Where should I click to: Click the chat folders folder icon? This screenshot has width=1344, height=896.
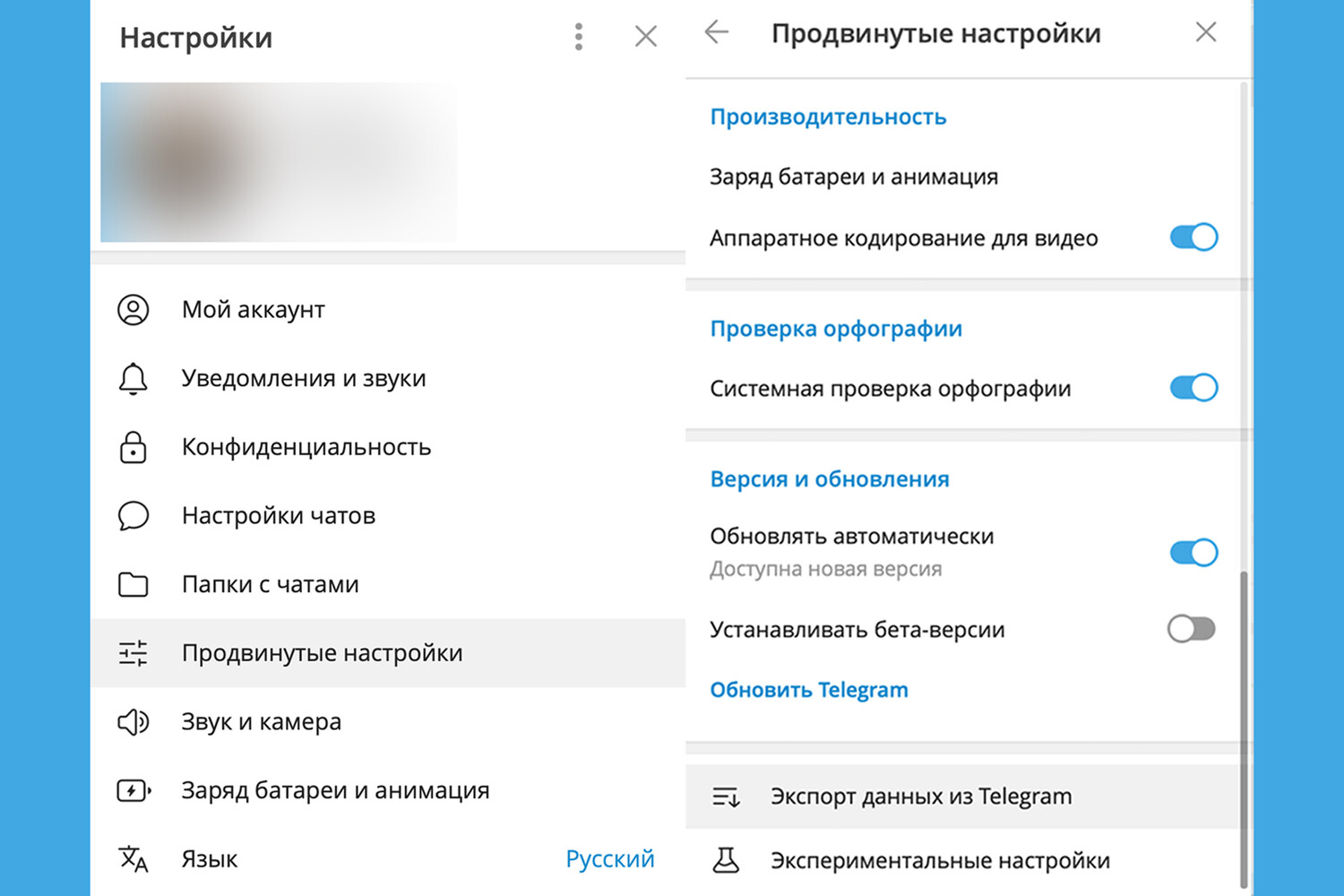(x=134, y=585)
